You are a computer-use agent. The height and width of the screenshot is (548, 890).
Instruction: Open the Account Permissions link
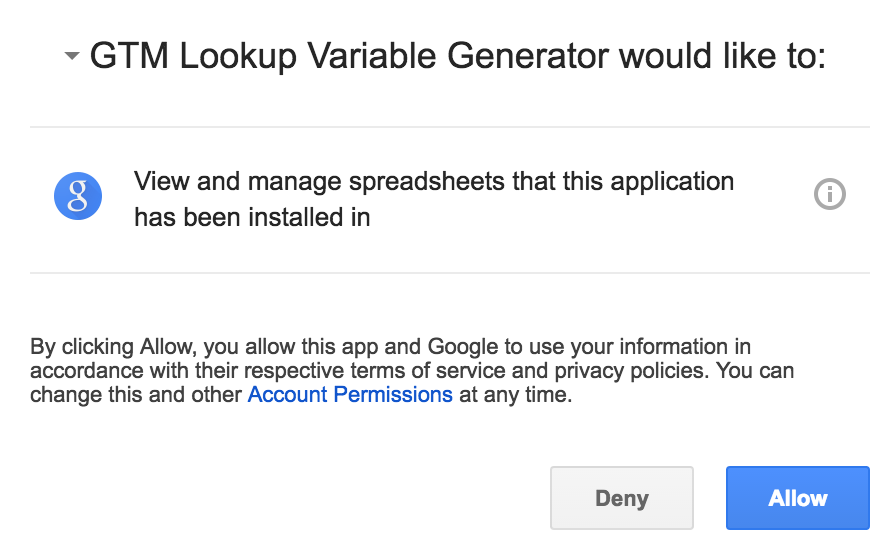click(350, 394)
